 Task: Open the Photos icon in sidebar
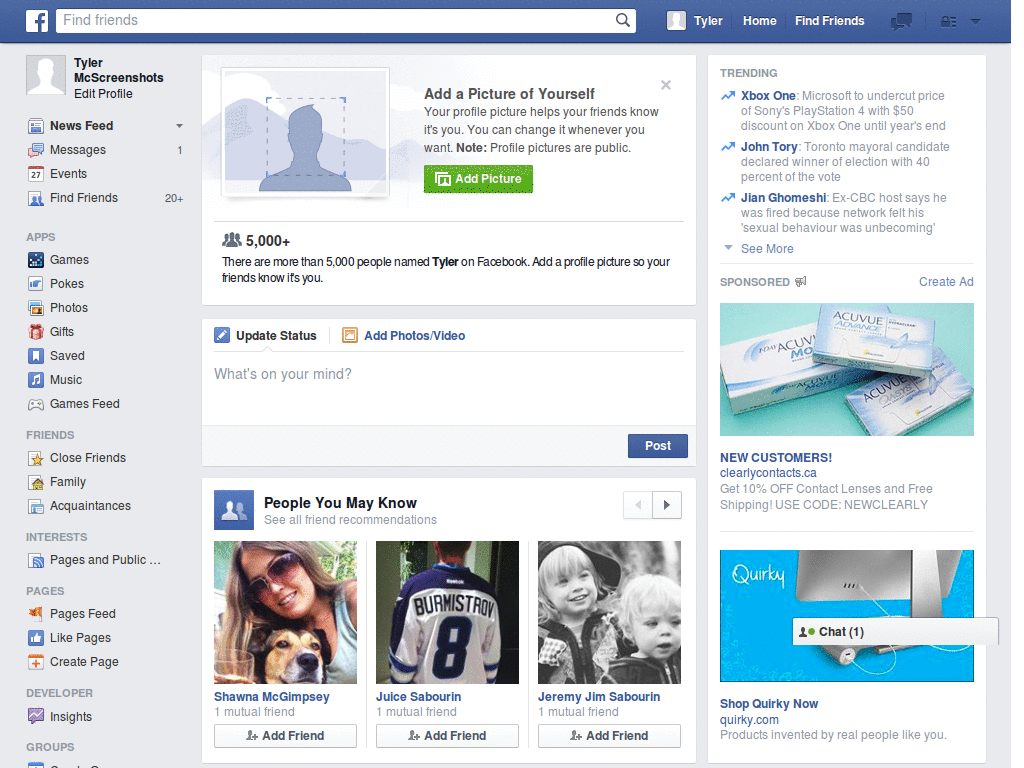point(36,308)
